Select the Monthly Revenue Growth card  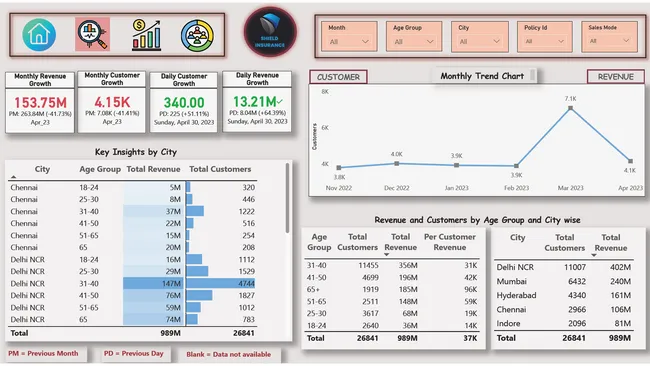pos(40,102)
